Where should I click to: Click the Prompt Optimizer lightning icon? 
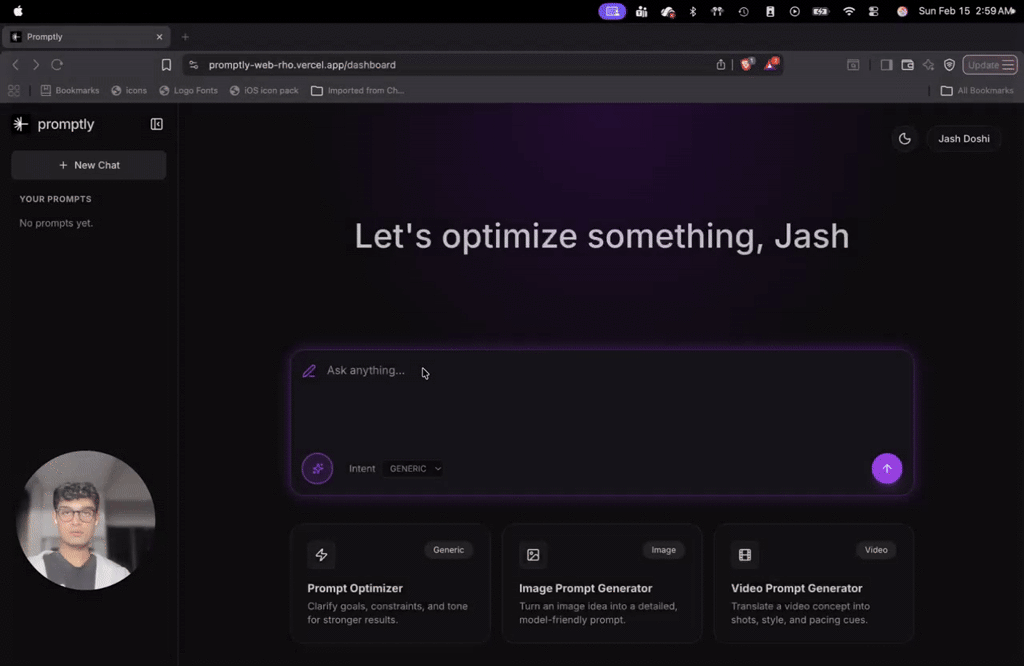coord(321,555)
